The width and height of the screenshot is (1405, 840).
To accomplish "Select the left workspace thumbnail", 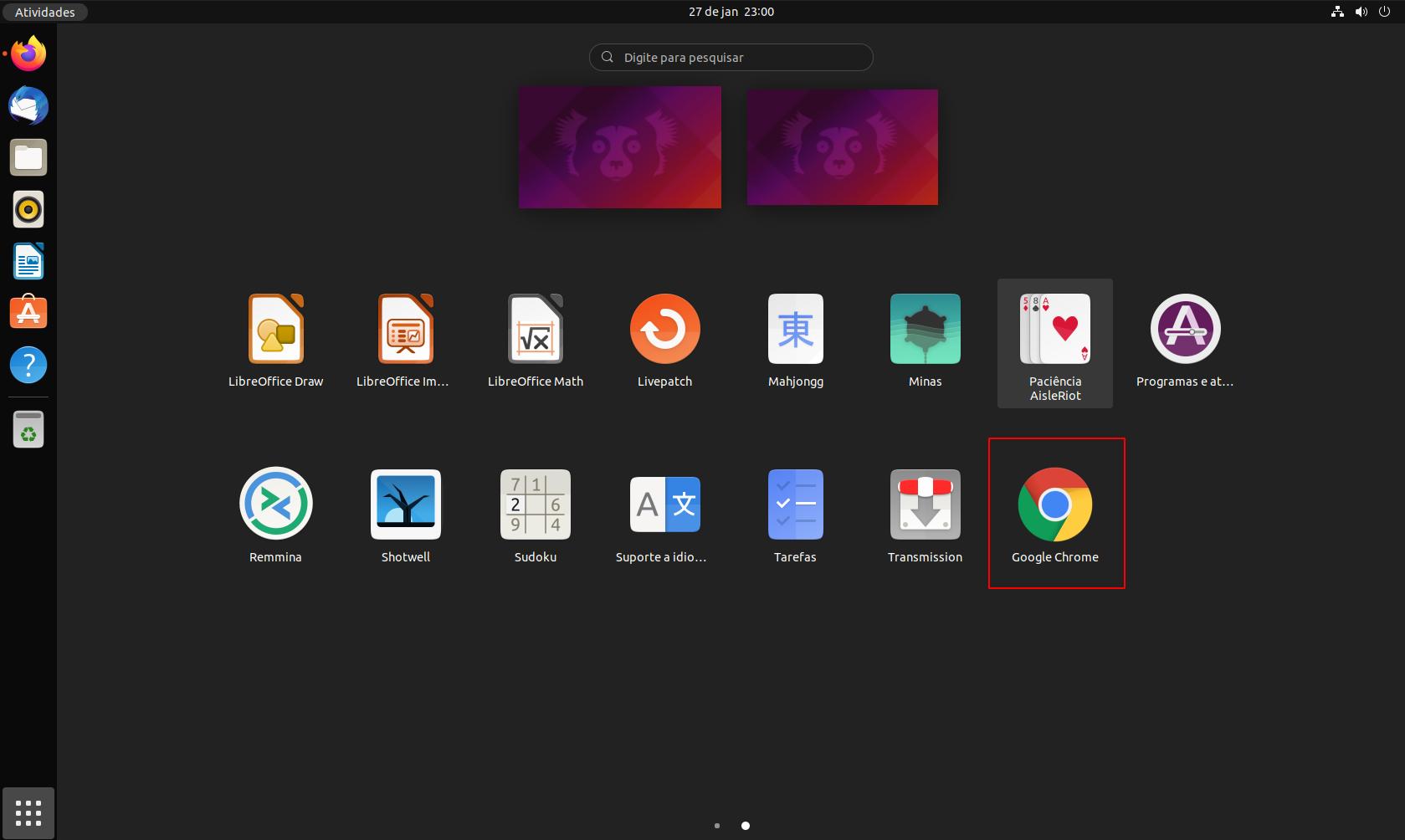I will click(x=619, y=147).
